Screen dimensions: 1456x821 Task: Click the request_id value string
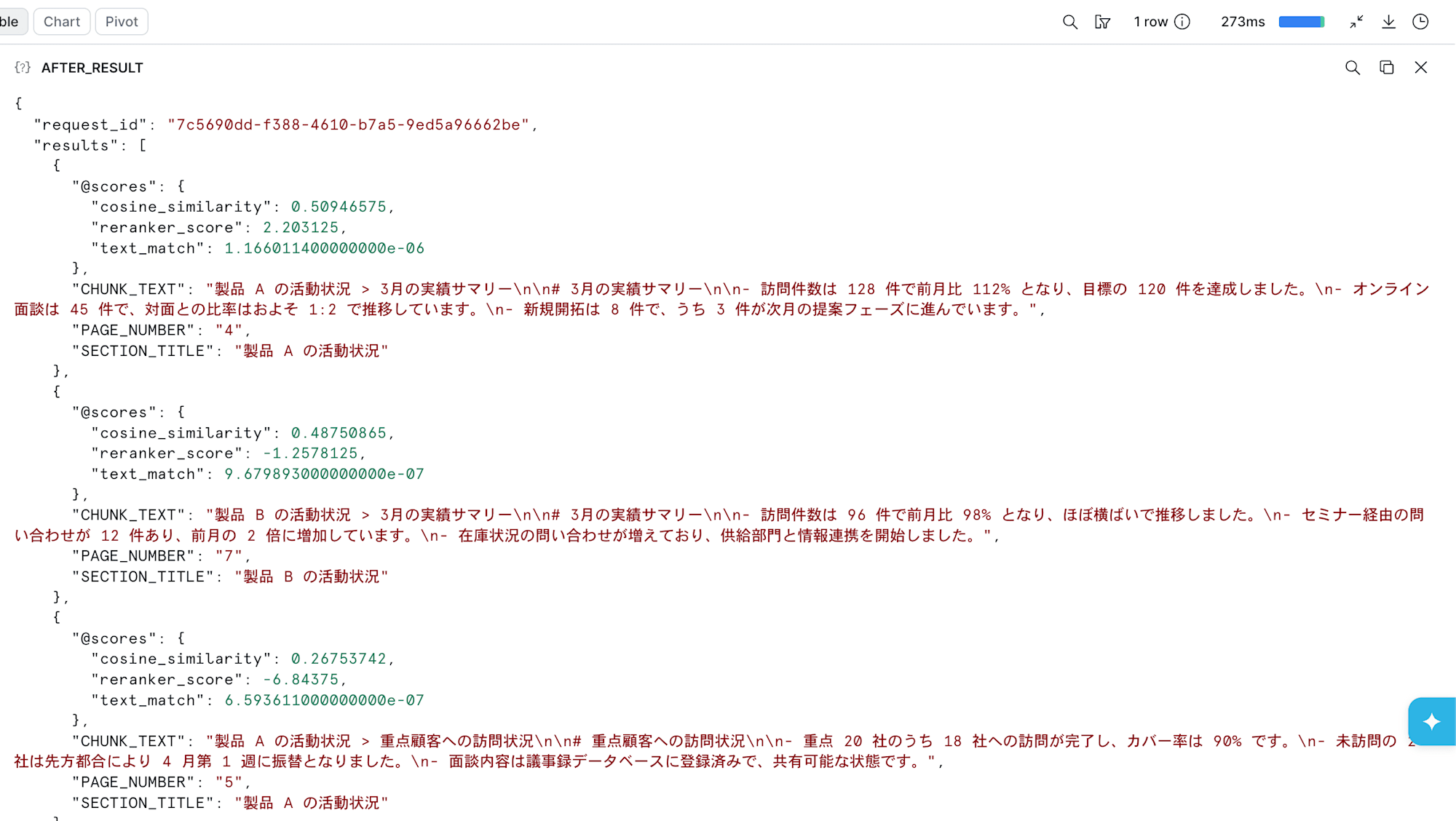coord(348,125)
